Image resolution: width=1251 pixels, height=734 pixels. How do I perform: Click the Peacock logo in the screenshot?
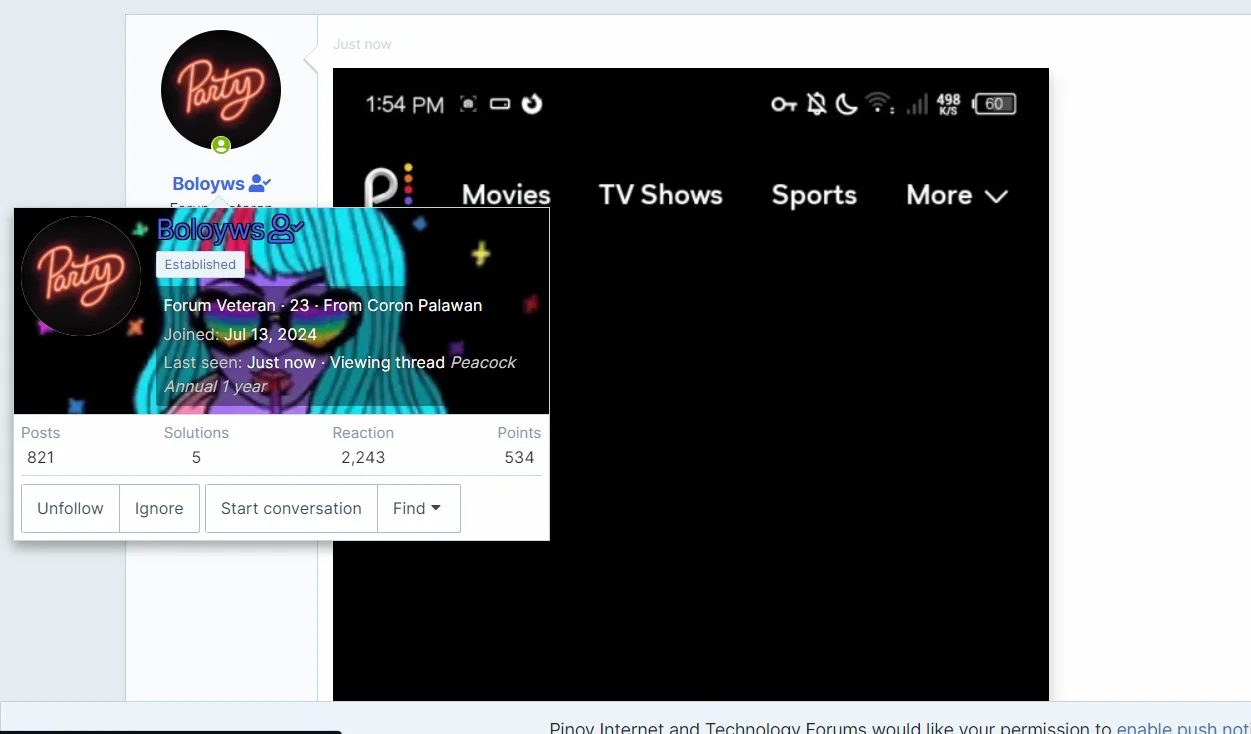[x=388, y=188]
